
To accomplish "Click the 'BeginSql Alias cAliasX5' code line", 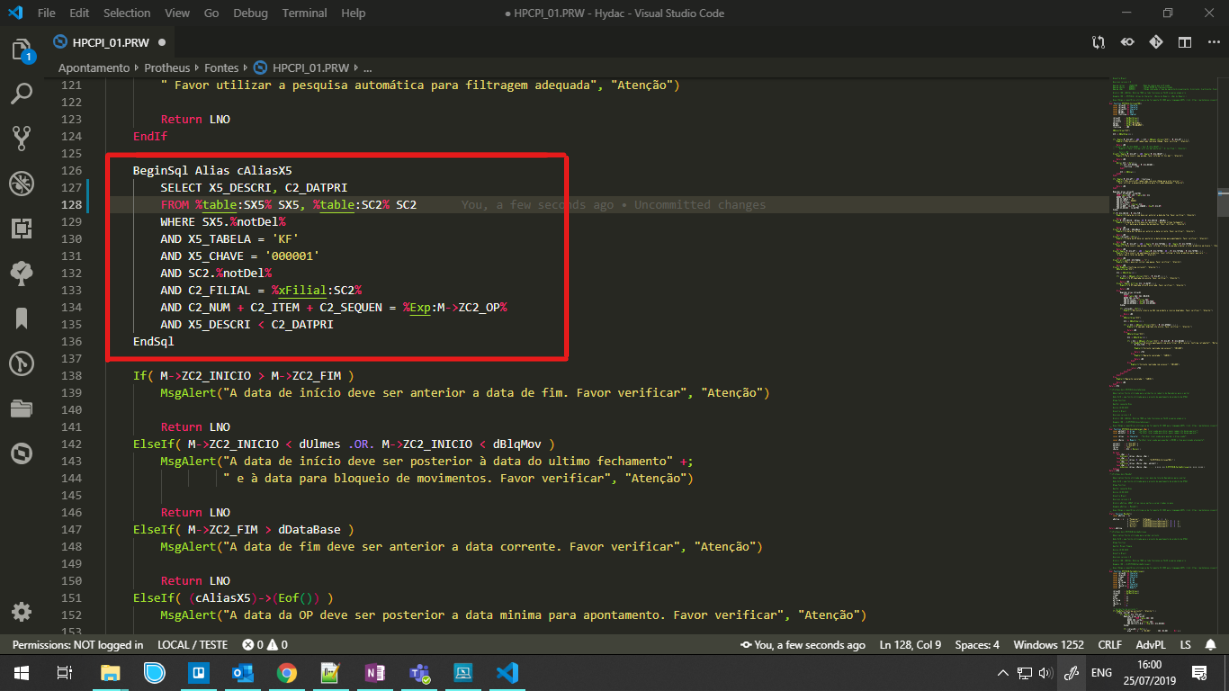I will click(x=212, y=171).
